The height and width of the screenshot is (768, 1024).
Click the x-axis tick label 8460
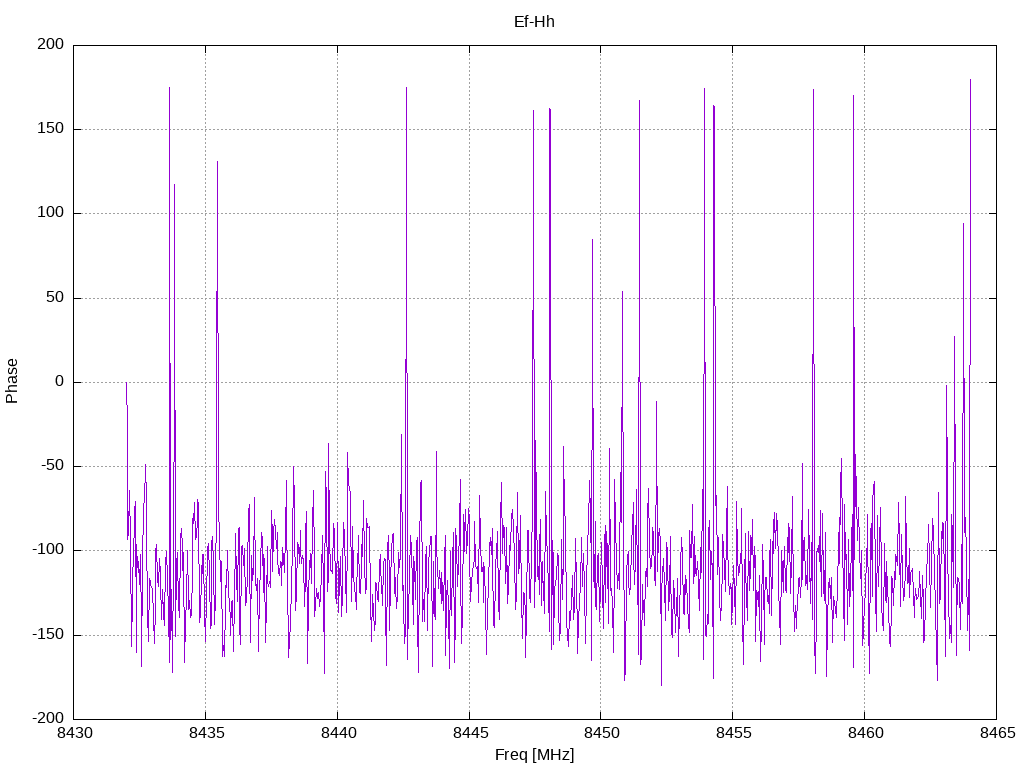click(865, 733)
